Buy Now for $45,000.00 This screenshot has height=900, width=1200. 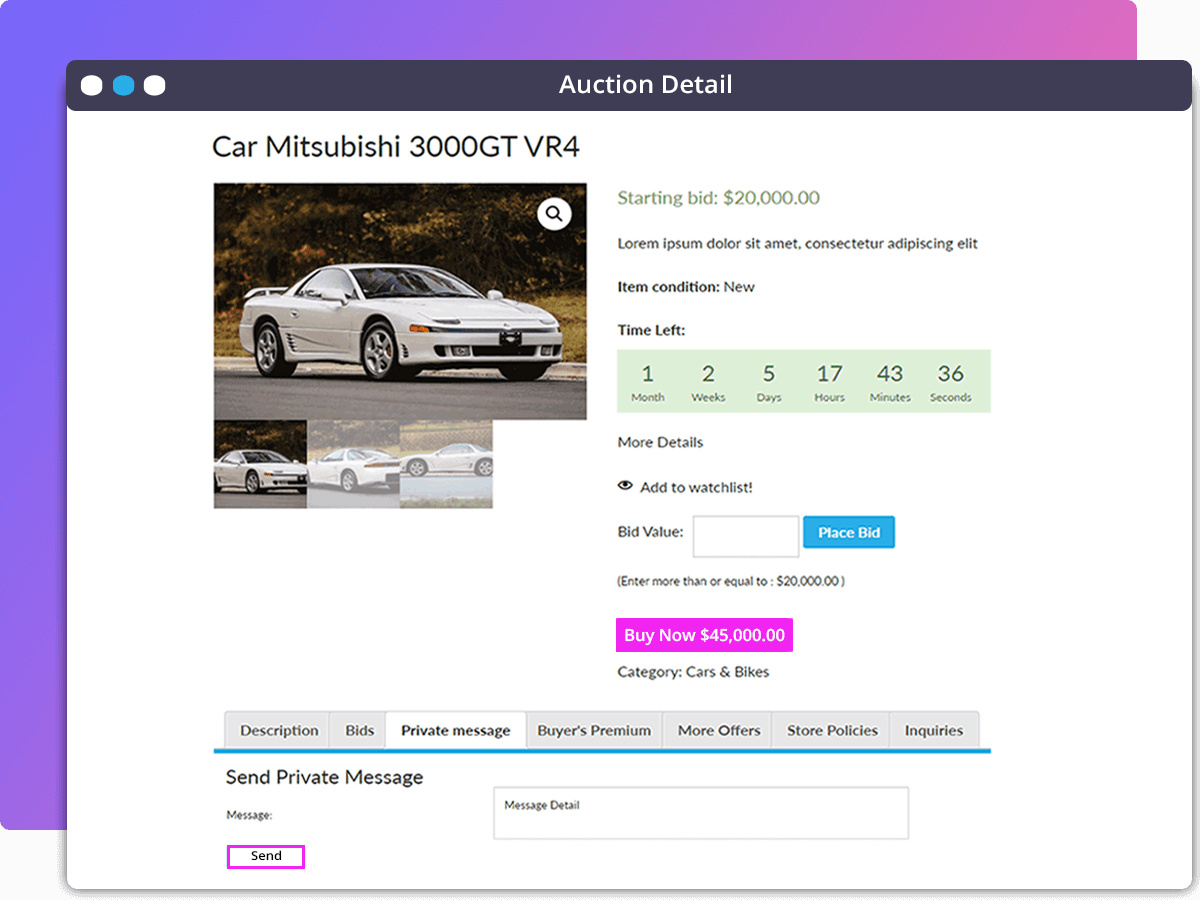tap(704, 635)
